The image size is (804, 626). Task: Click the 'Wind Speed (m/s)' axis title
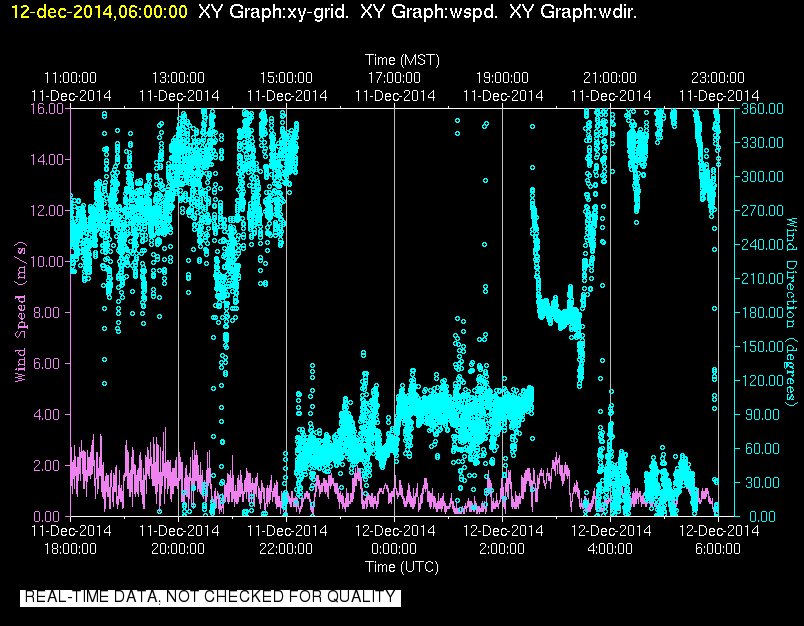[x=20, y=312]
